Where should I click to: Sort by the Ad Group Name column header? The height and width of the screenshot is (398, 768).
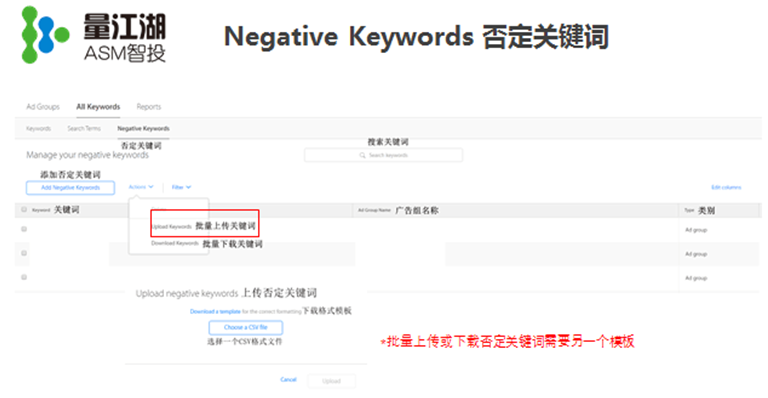pos(374,210)
